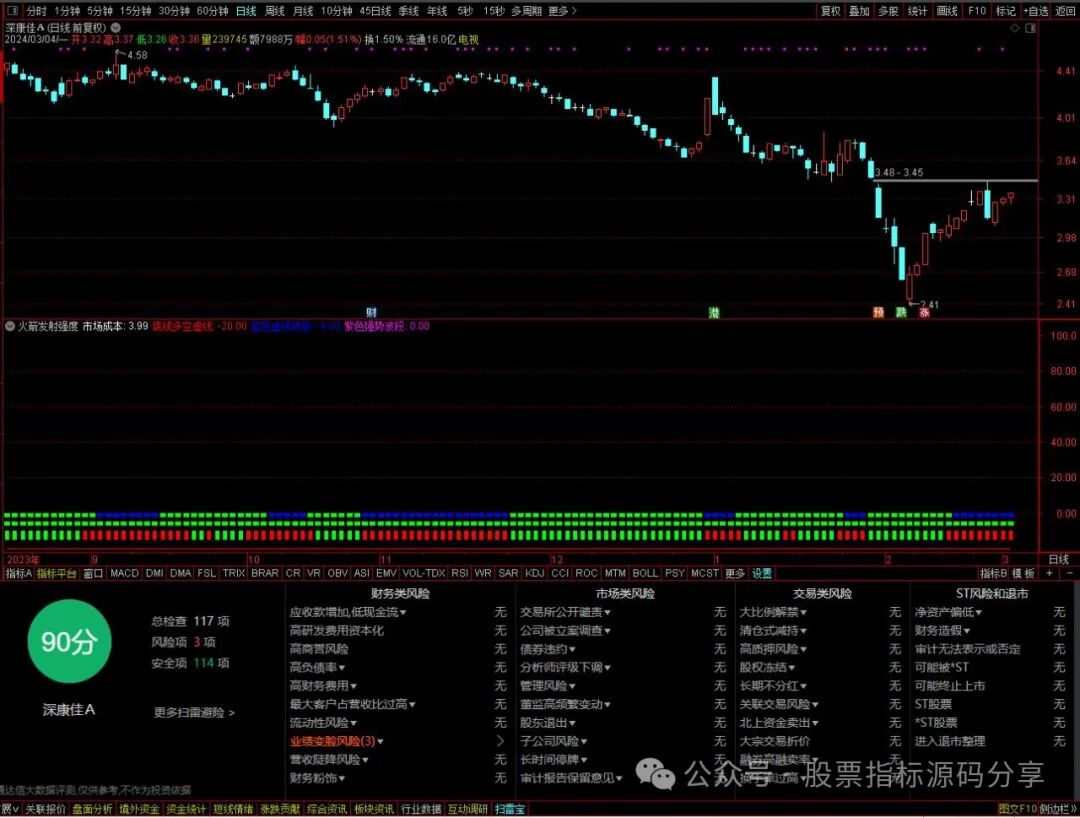Select the 5分钟 period
The image size is (1080, 818).
(100, 11)
